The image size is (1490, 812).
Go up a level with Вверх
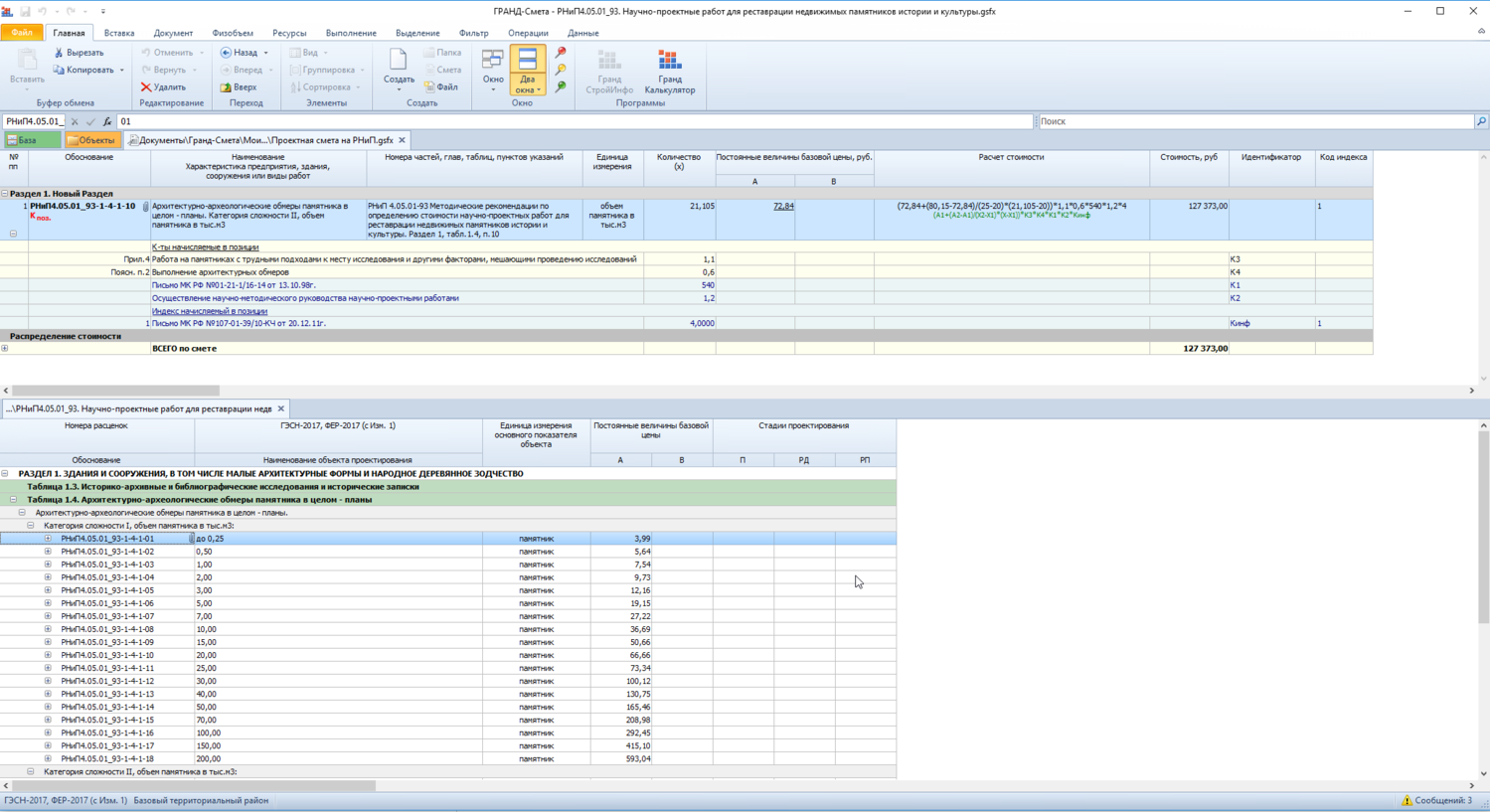[x=239, y=87]
